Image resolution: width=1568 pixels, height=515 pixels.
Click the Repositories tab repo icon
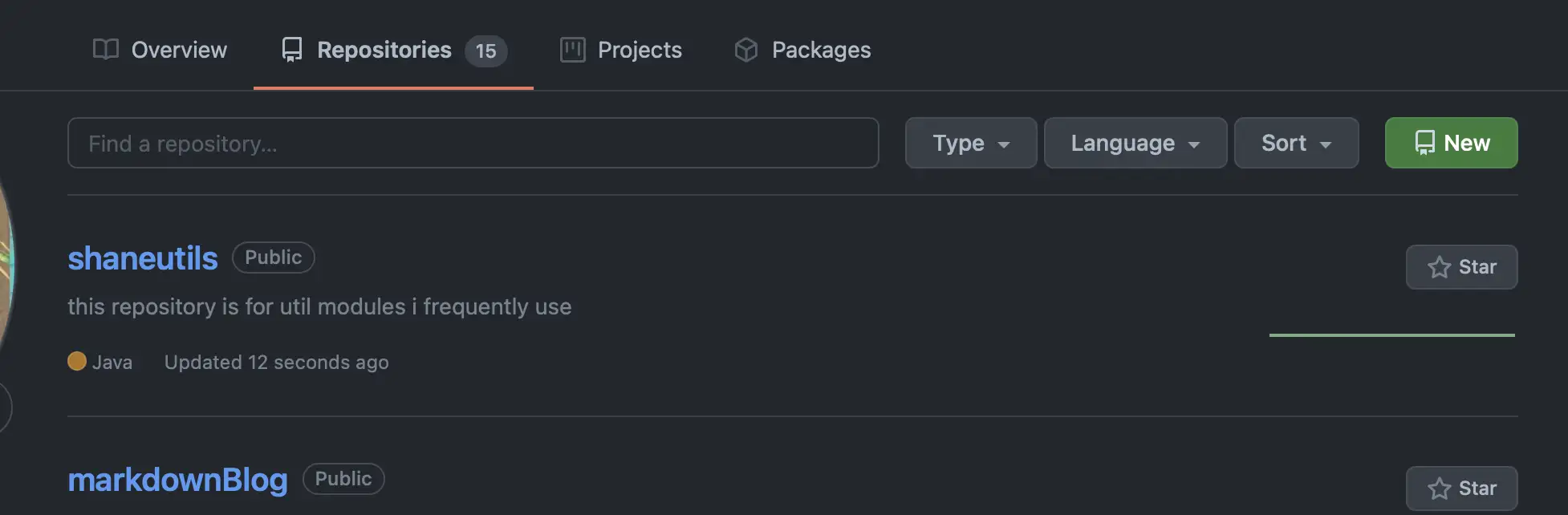[292, 50]
